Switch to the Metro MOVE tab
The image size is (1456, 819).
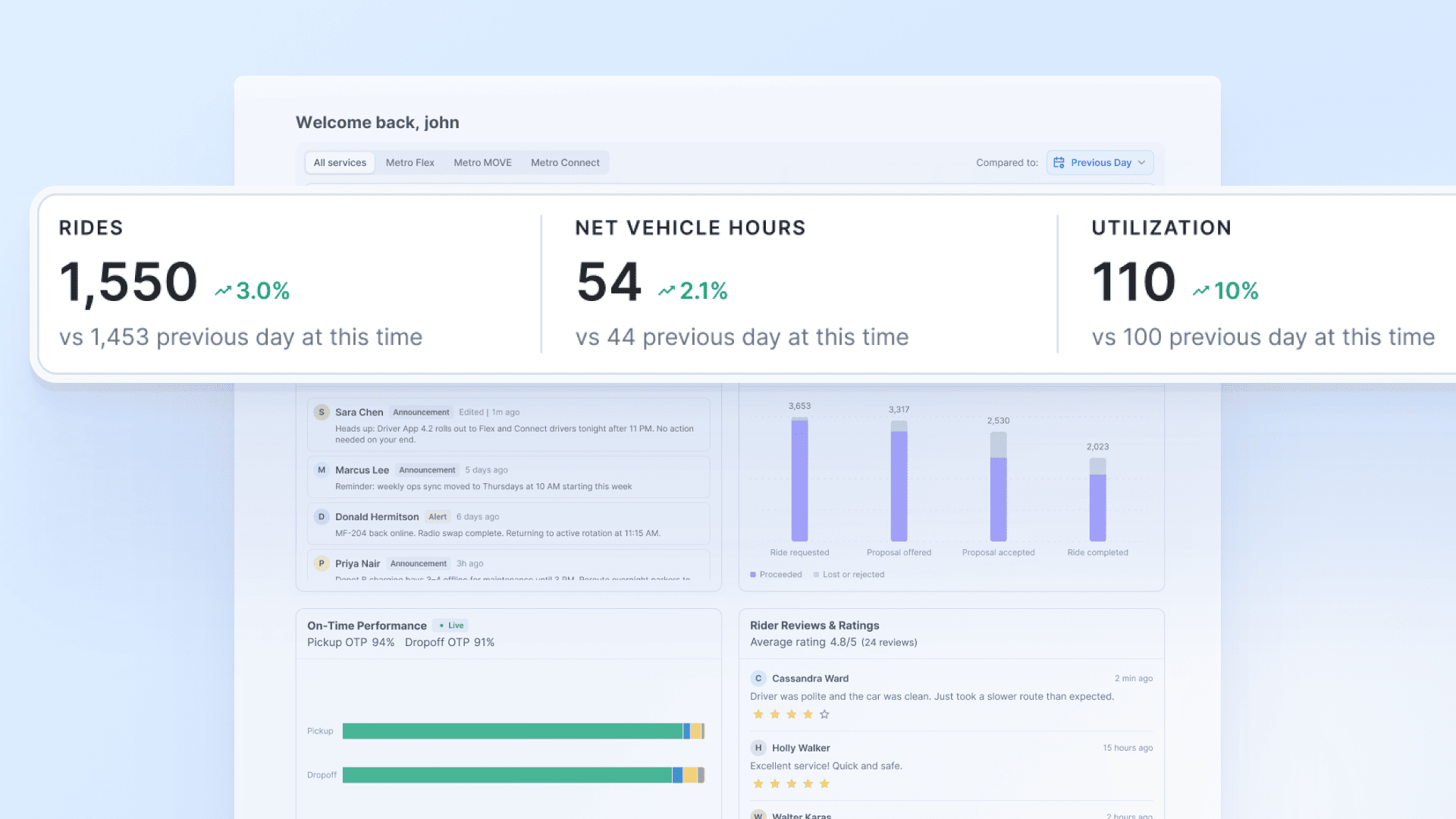[x=482, y=162]
